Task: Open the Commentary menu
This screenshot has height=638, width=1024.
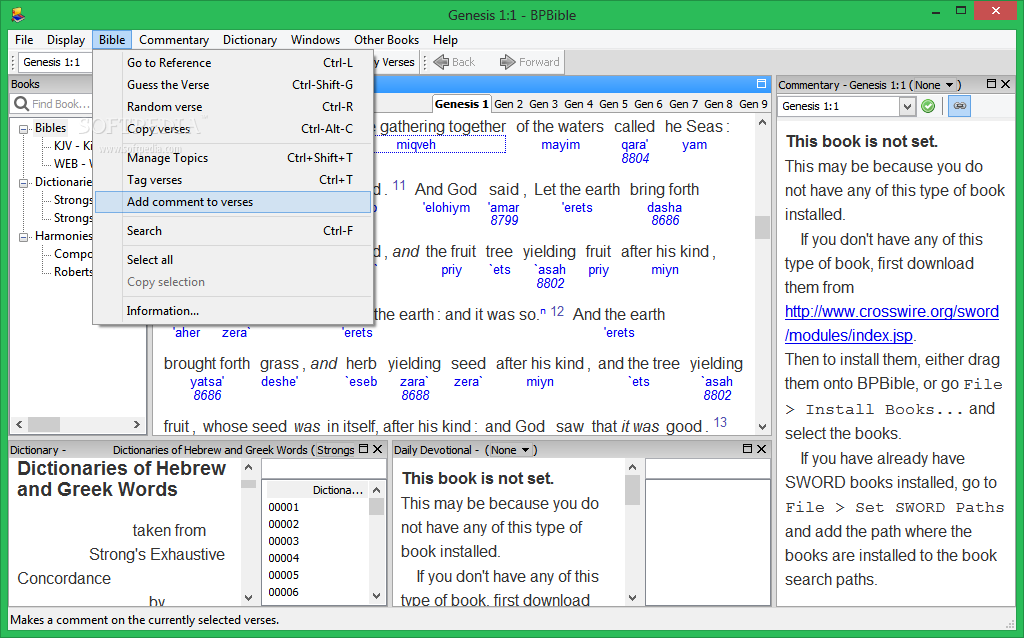Action: click(x=174, y=40)
